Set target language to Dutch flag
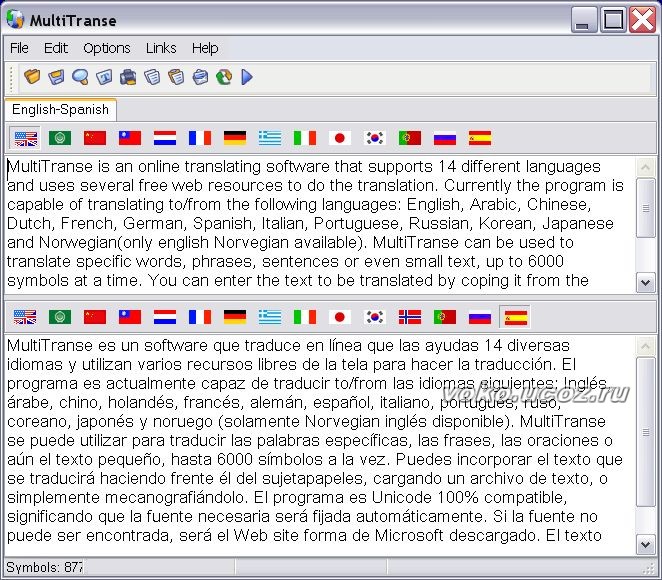662x580 pixels. pyautogui.click(x=165, y=317)
